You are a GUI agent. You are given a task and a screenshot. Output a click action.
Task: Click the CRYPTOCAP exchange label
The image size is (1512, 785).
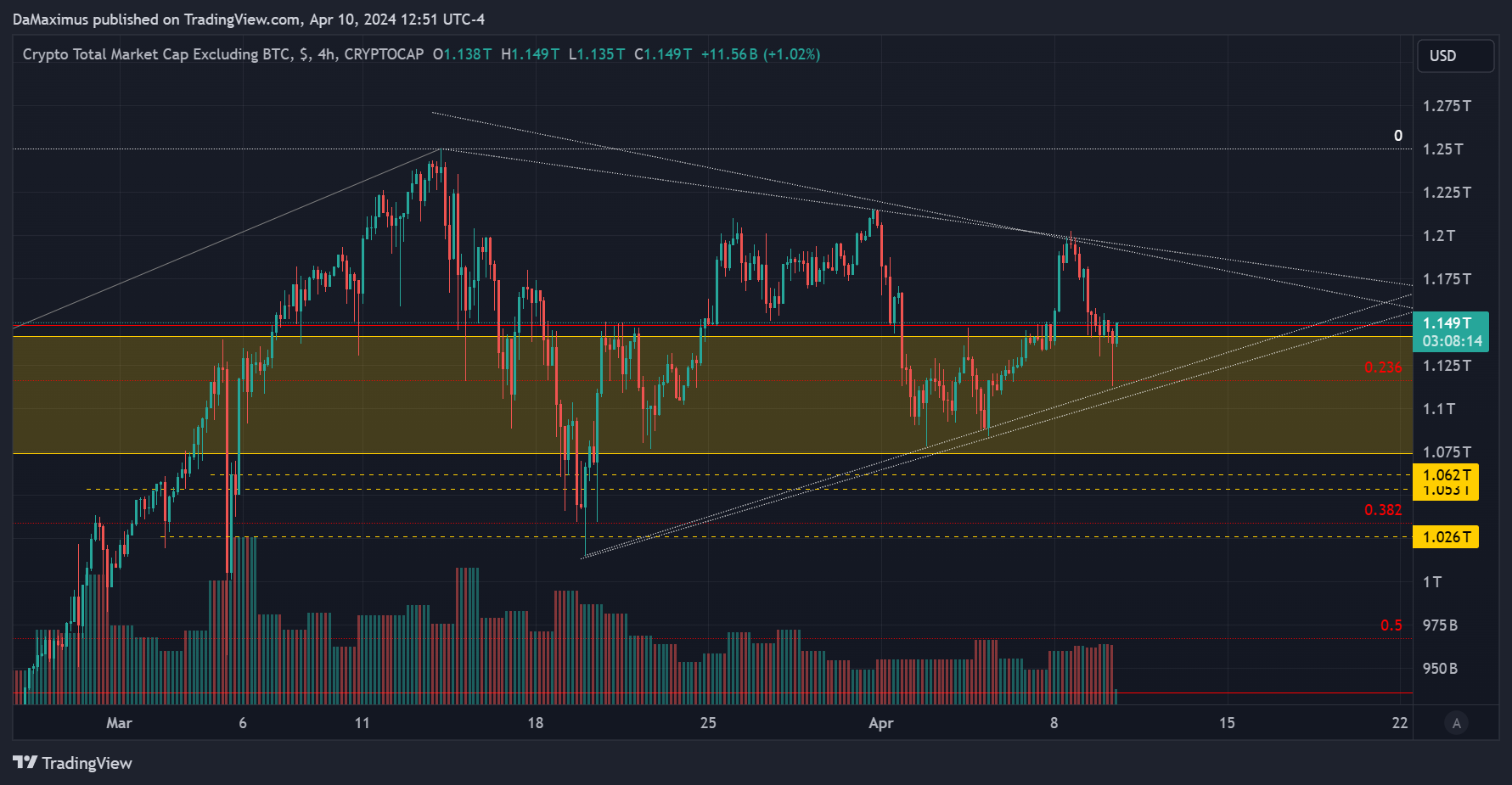384,54
